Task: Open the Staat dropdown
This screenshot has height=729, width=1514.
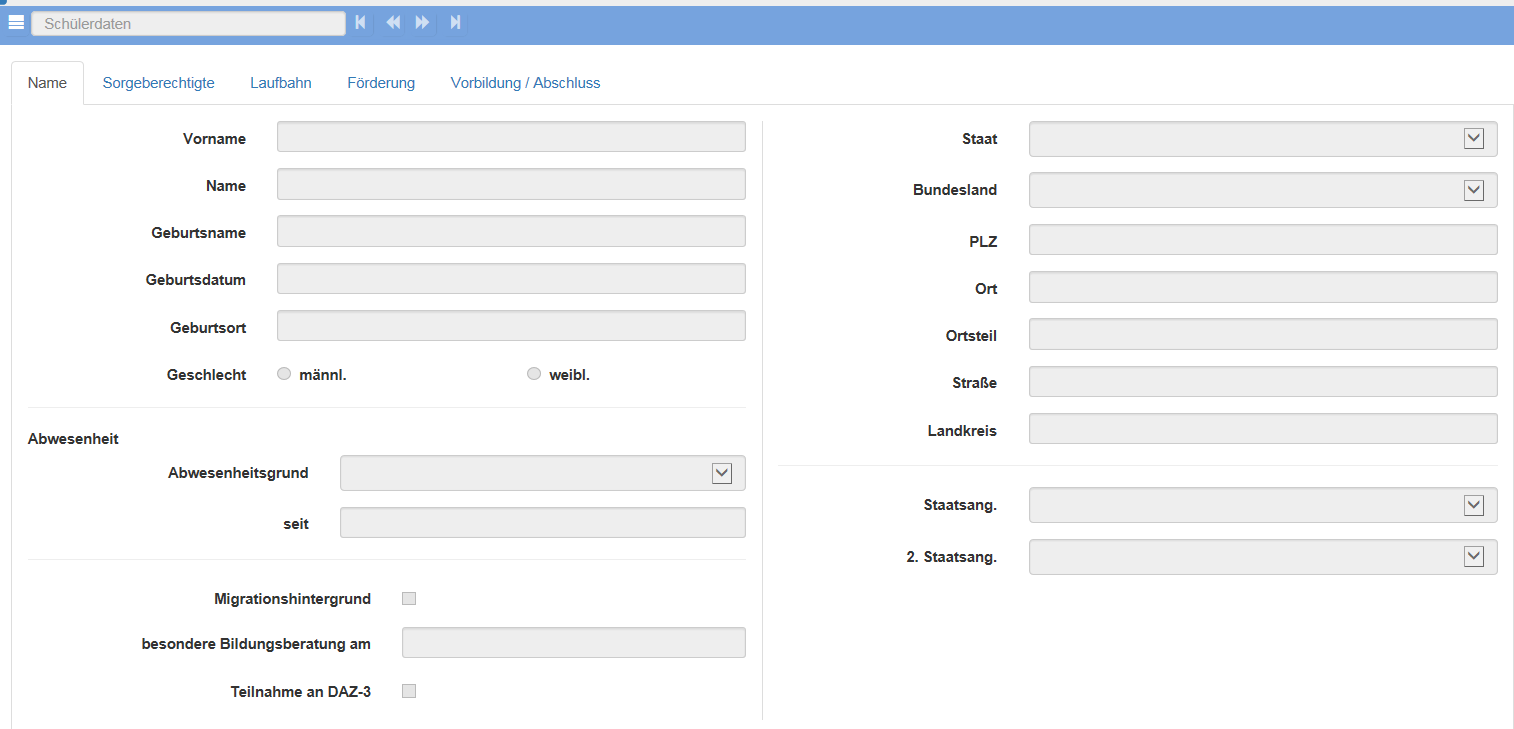Action: [x=1473, y=139]
